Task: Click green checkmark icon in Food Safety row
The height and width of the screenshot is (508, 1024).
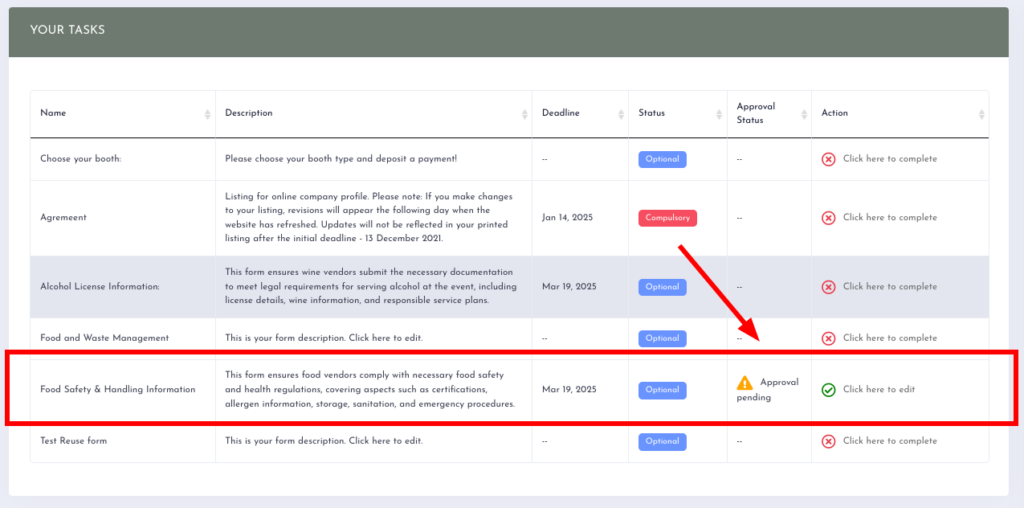Action: coord(828,390)
